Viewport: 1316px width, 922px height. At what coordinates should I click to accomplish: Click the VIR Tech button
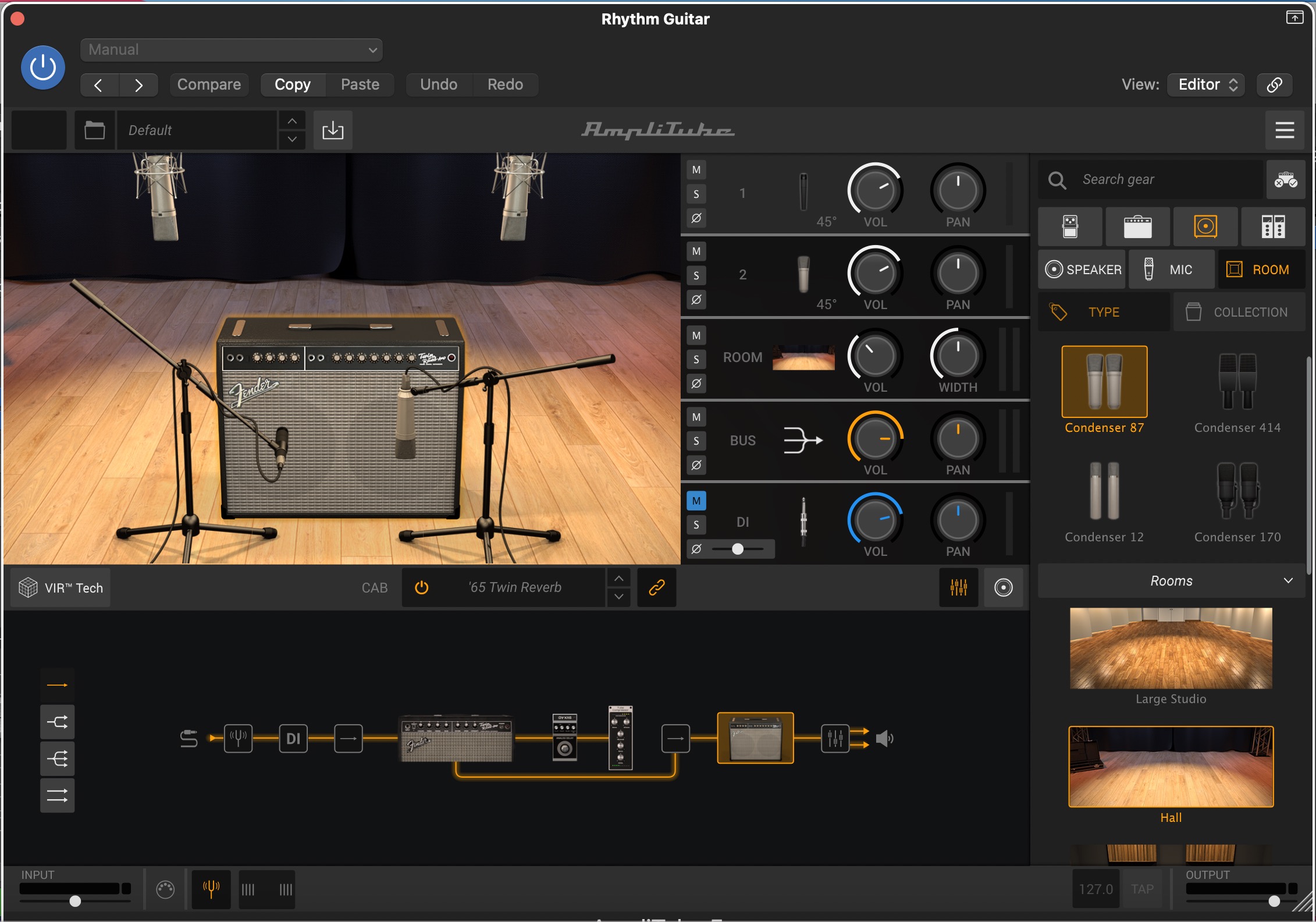point(61,588)
